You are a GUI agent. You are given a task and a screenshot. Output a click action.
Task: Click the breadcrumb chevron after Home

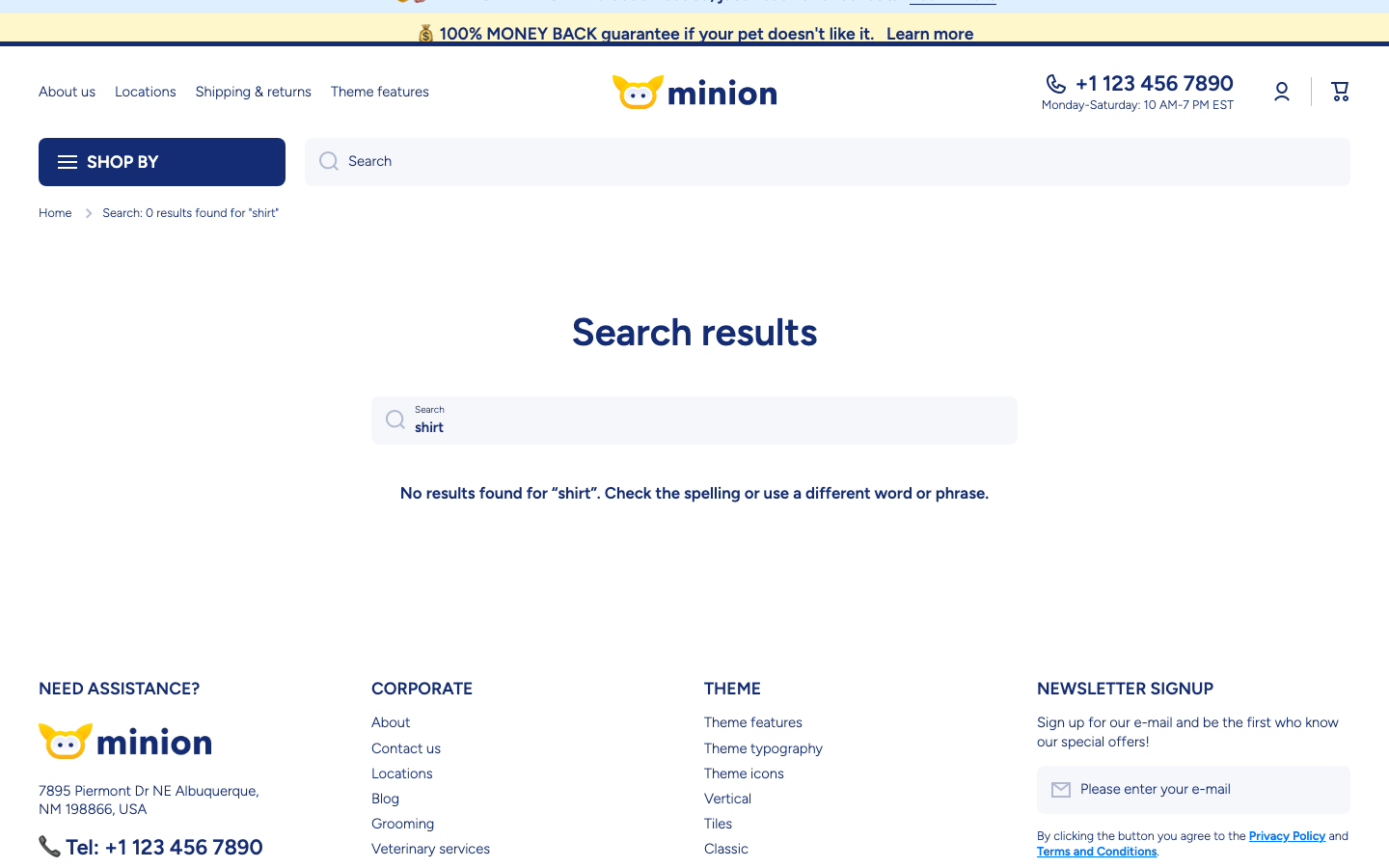tap(89, 213)
